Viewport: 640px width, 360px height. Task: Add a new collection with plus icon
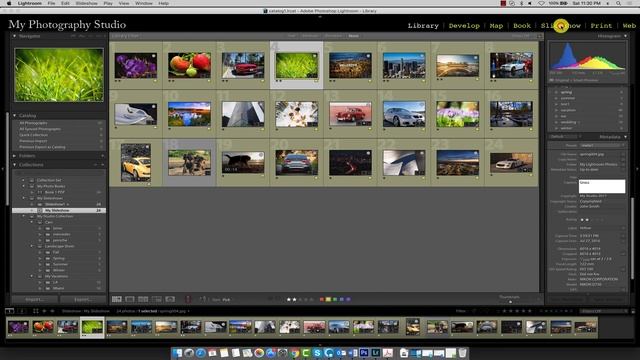[x=103, y=165]
